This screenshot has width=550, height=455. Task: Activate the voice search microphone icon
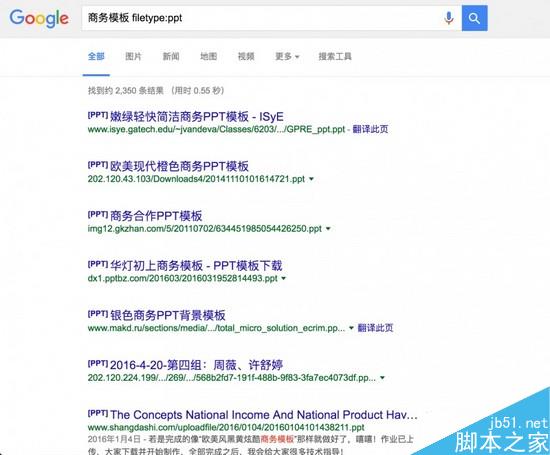click(449, 18)
